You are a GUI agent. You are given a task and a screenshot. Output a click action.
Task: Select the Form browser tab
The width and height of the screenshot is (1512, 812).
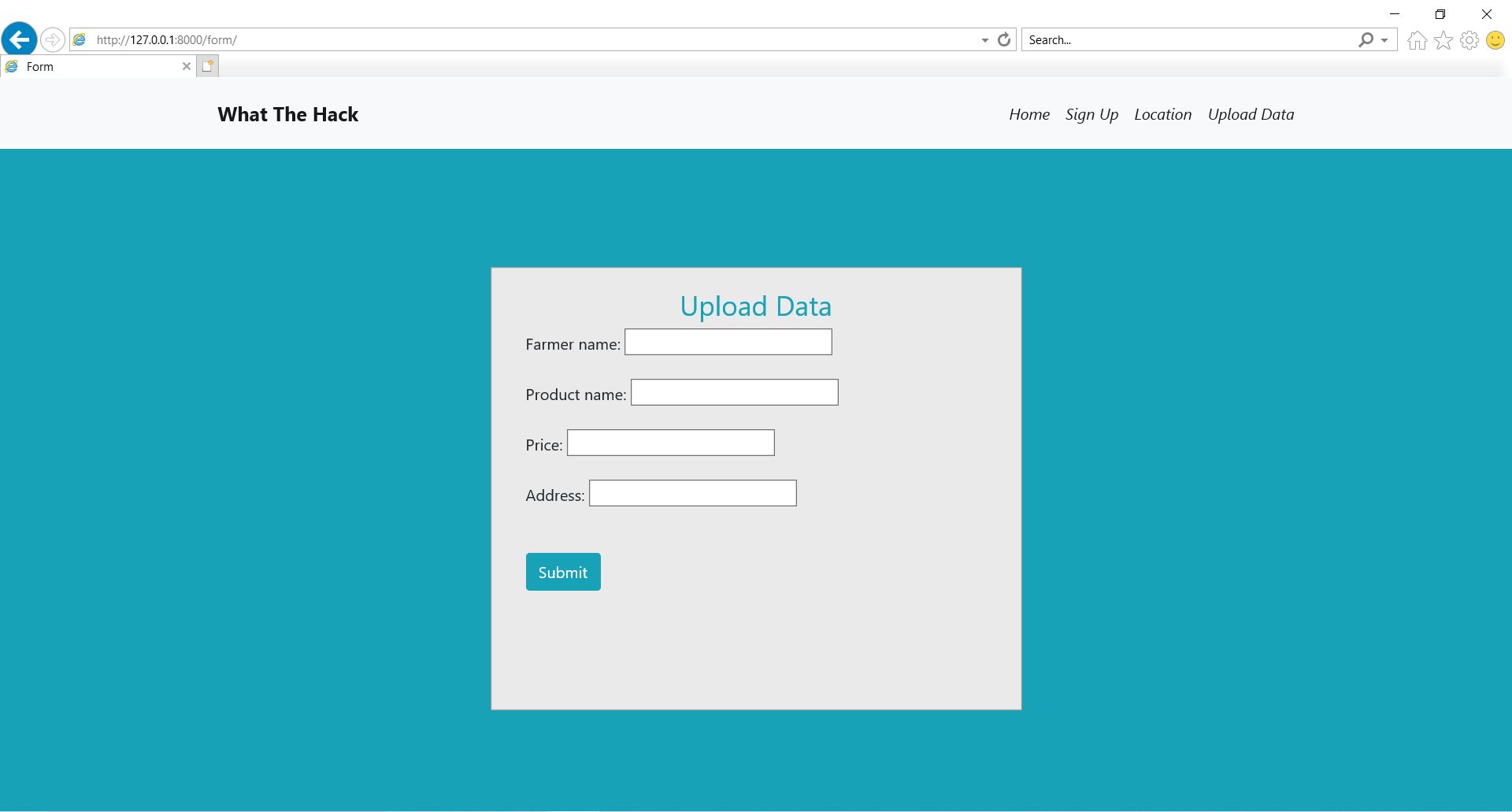pos(98,66)
